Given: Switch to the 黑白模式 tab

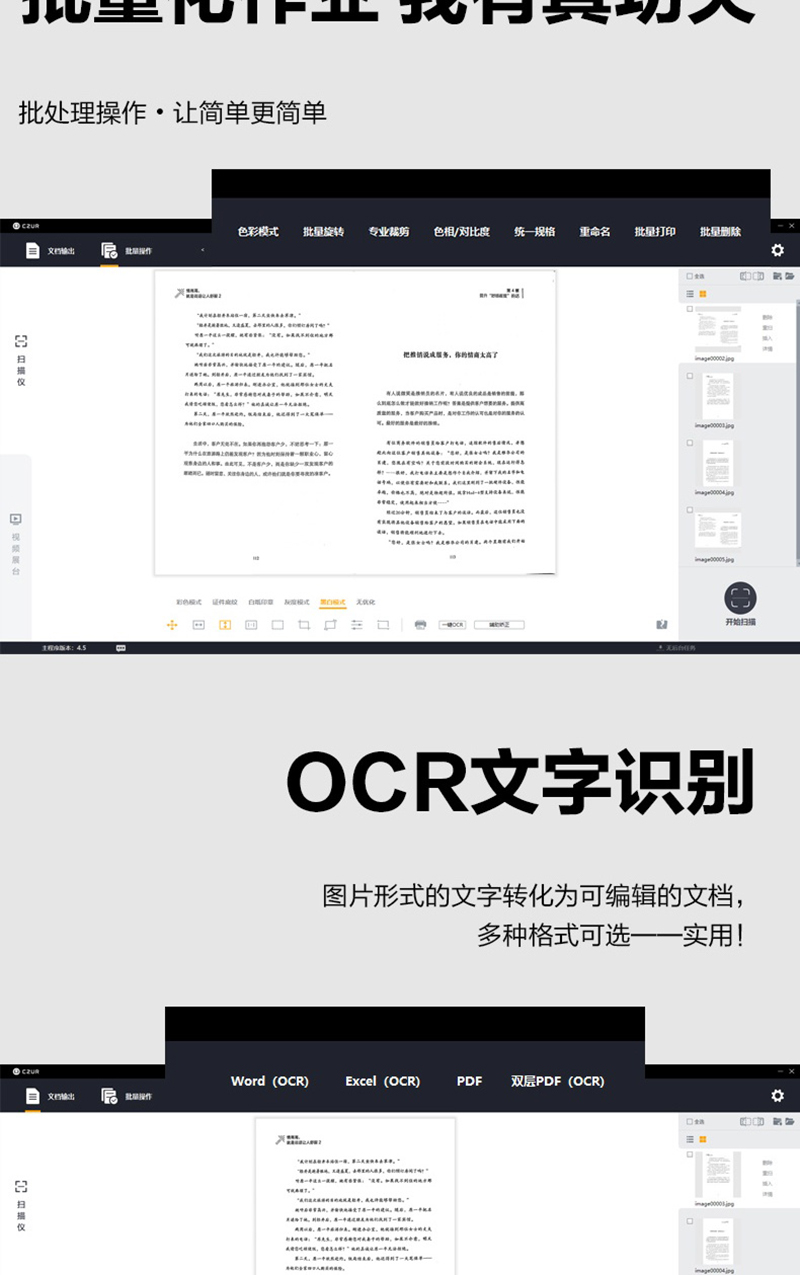Looking at the screenshot, I should click(x=332, y=603).
